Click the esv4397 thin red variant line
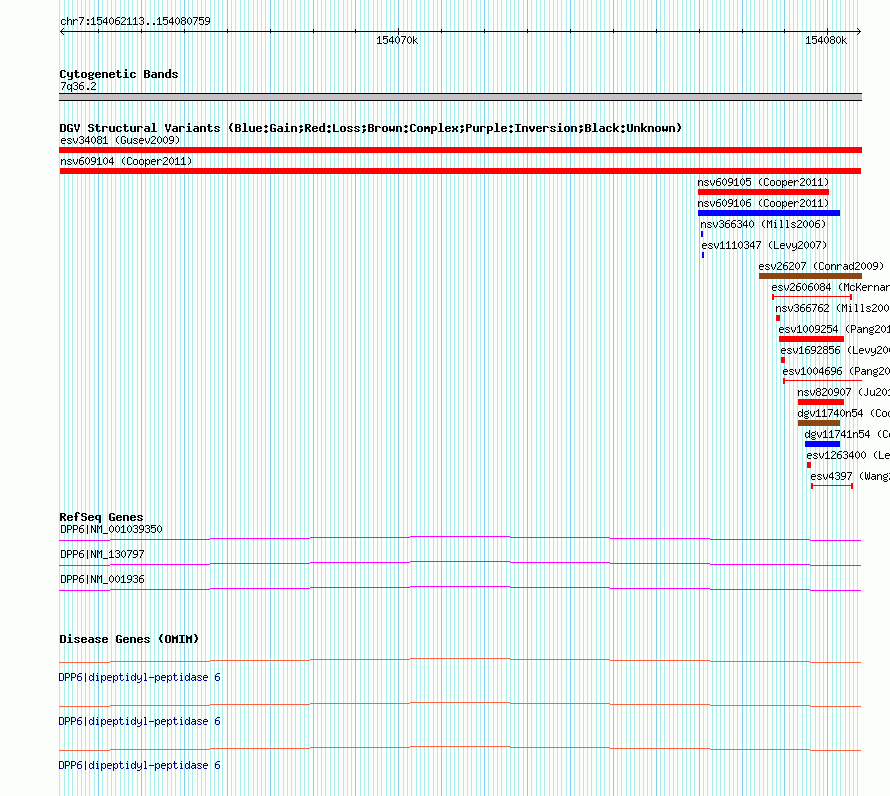This screenshot has width=890, height=796. [x=832, y=486]
